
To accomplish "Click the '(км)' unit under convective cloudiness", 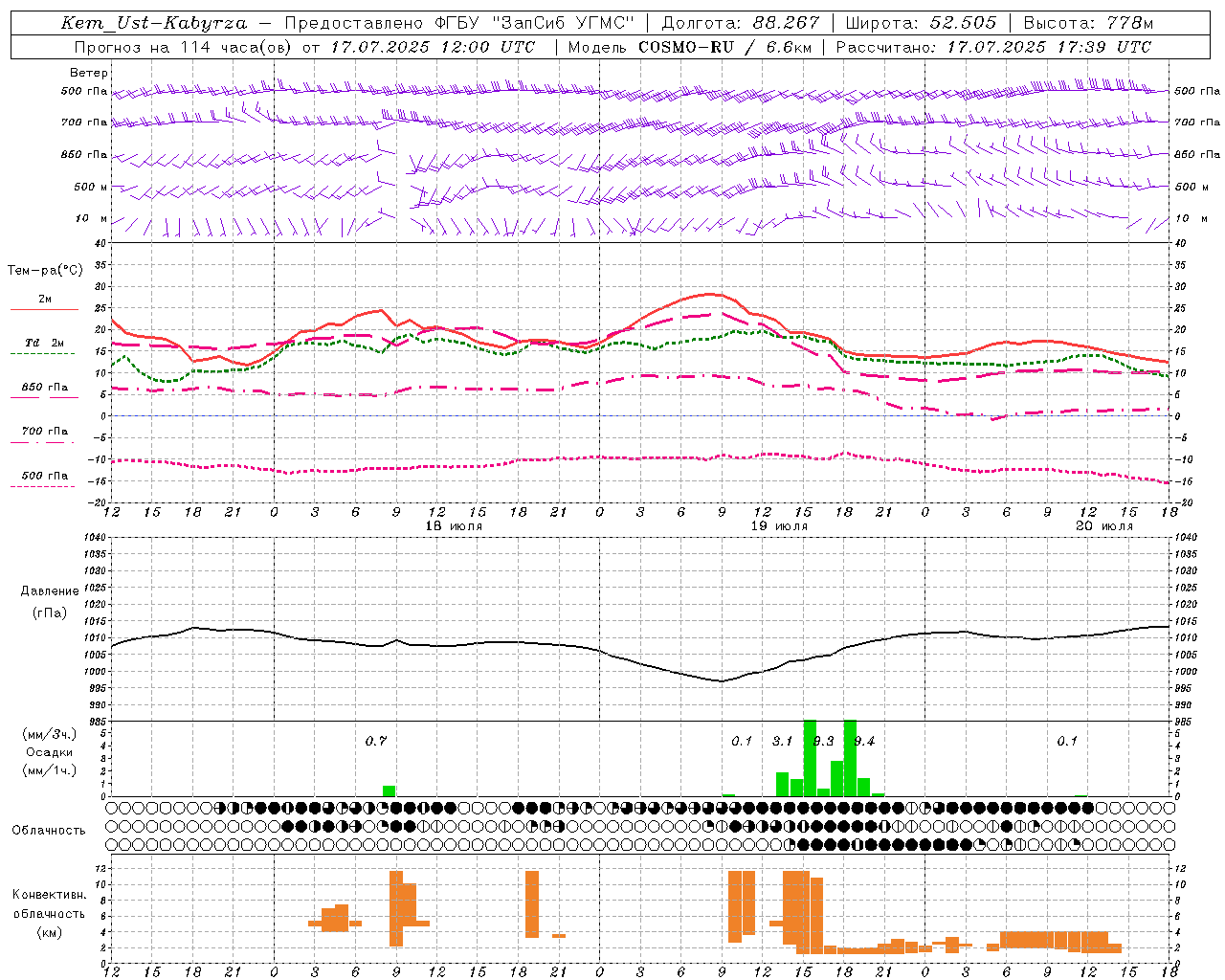I will click(x=49, y=932).
